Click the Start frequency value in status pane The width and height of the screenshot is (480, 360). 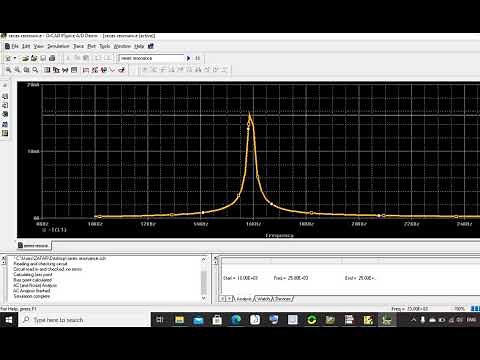coord(241,278)
